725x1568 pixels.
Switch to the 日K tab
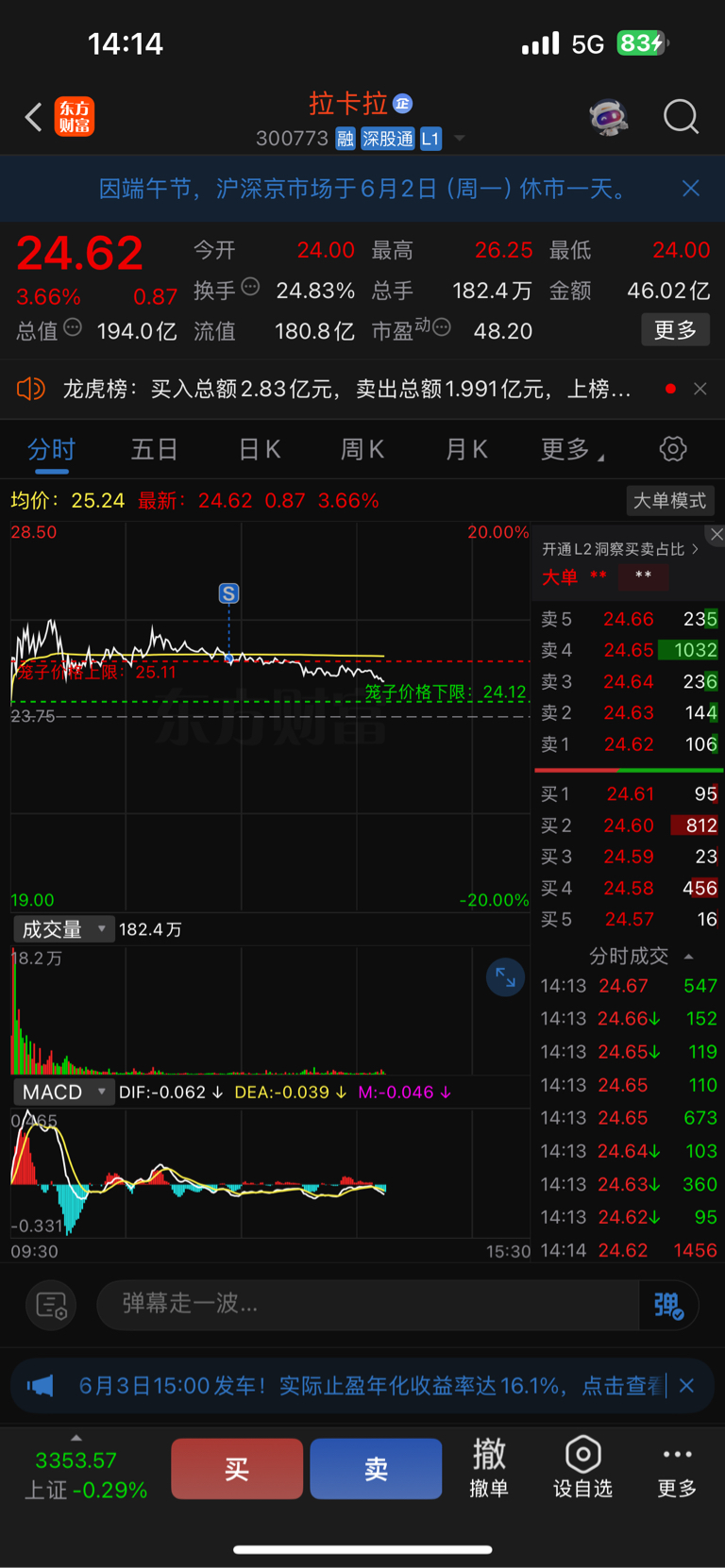pyautogui.click(x=260, y=449)
